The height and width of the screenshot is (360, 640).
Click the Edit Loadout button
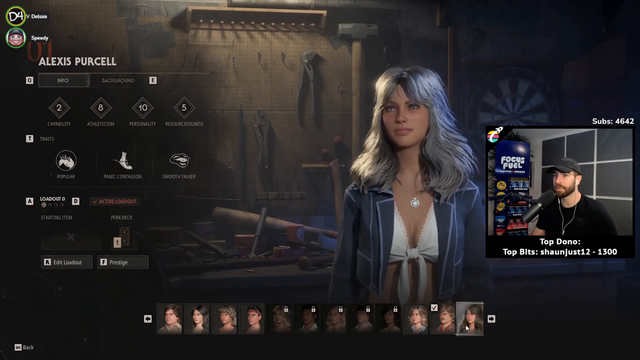pyautogui.click(x=67, y=262)
